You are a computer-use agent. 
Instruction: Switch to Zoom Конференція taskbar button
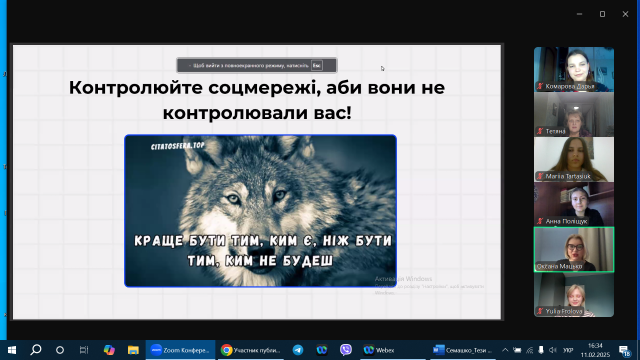(180, 350)
